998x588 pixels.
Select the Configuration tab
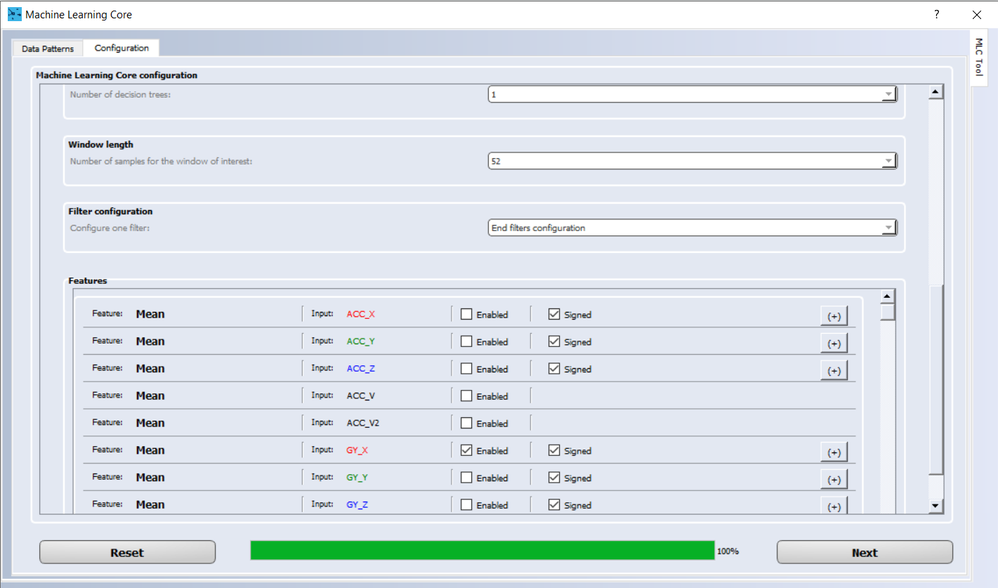(x=122, y=48)
